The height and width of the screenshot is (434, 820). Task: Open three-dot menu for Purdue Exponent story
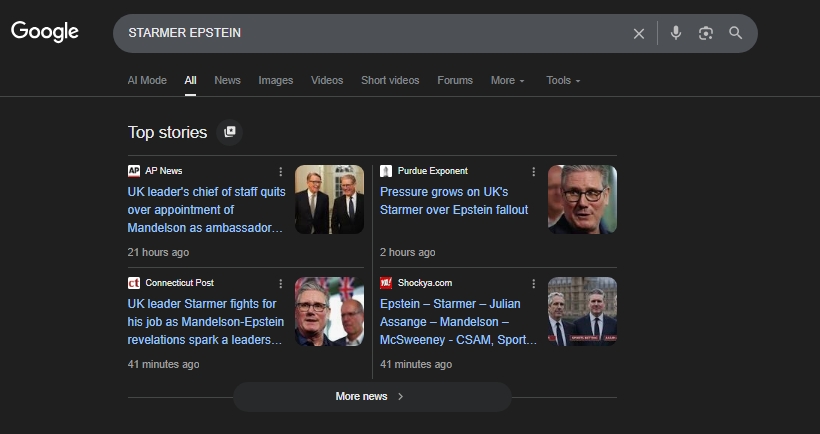pos(534,171)
